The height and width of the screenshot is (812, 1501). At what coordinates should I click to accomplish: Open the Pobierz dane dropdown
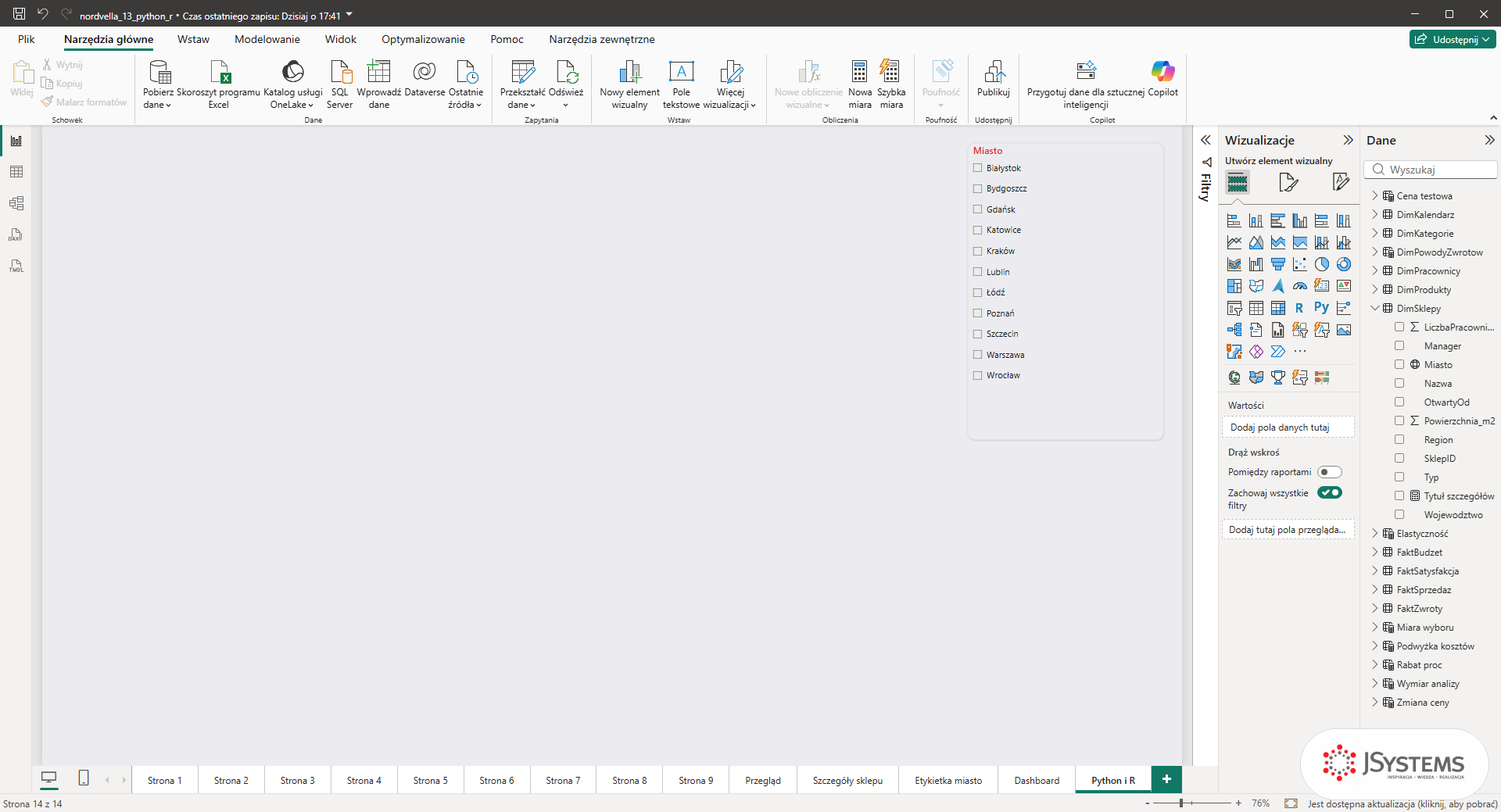[x=158, y=84]
